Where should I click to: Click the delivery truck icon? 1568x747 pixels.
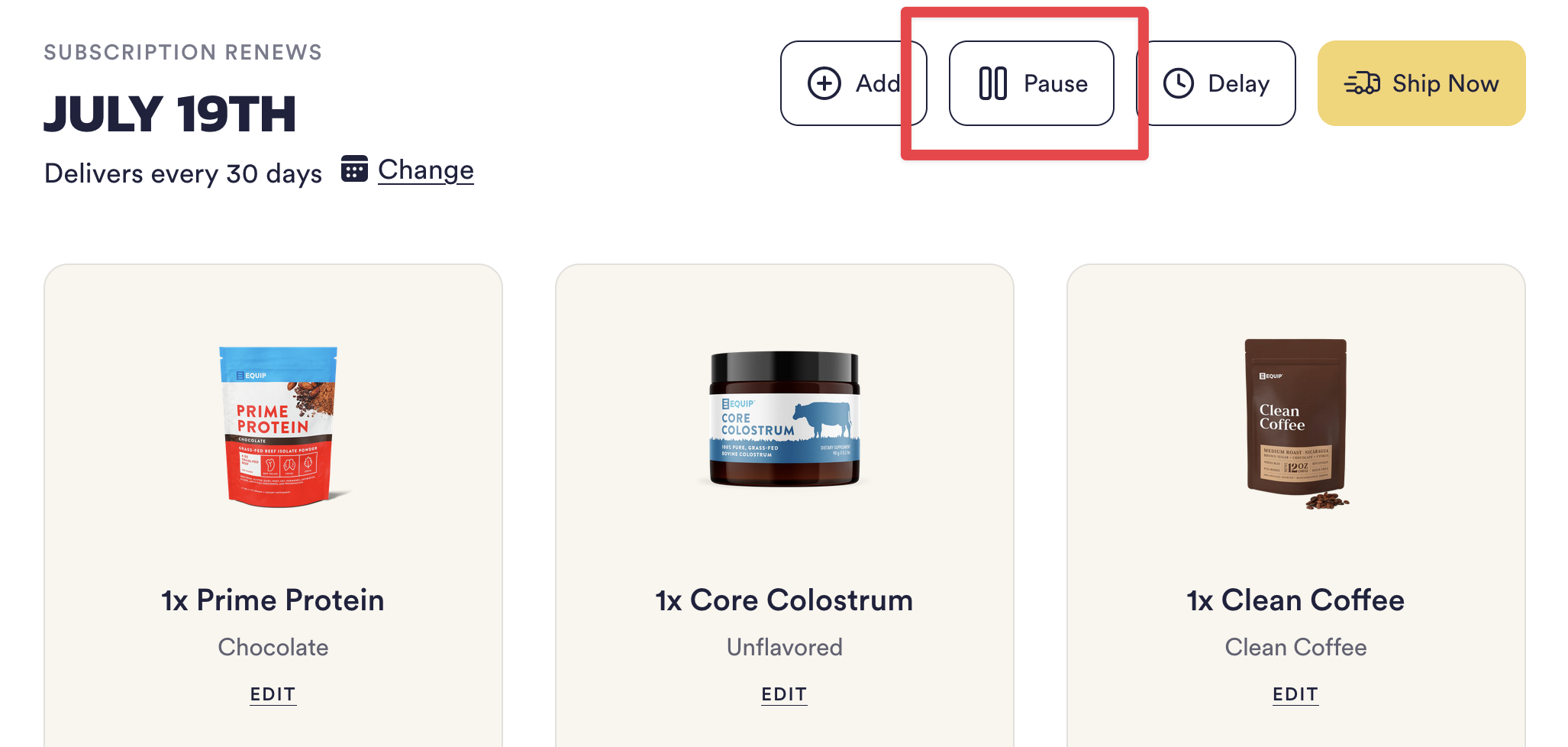[x=1362, y=83]
